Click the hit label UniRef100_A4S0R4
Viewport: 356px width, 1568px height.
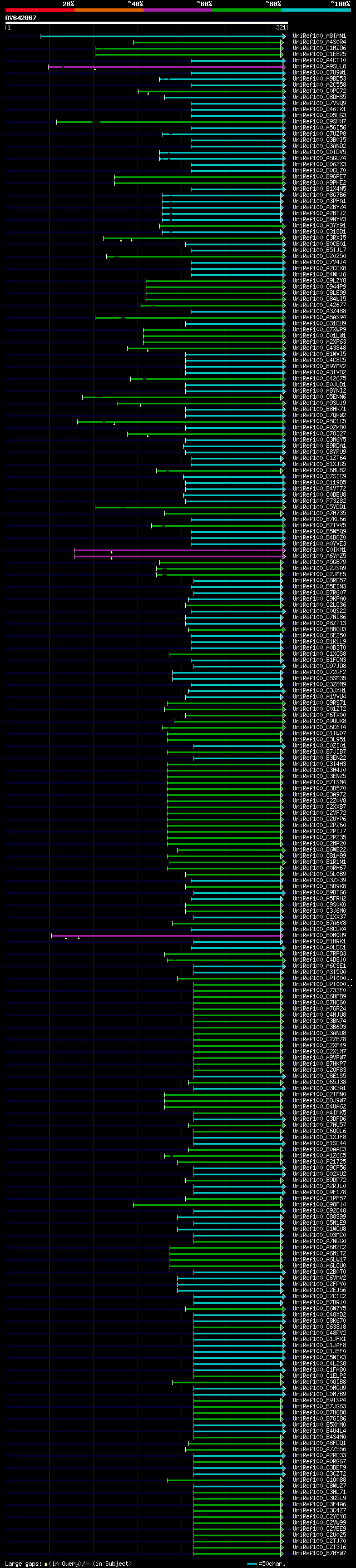point(319,42)
